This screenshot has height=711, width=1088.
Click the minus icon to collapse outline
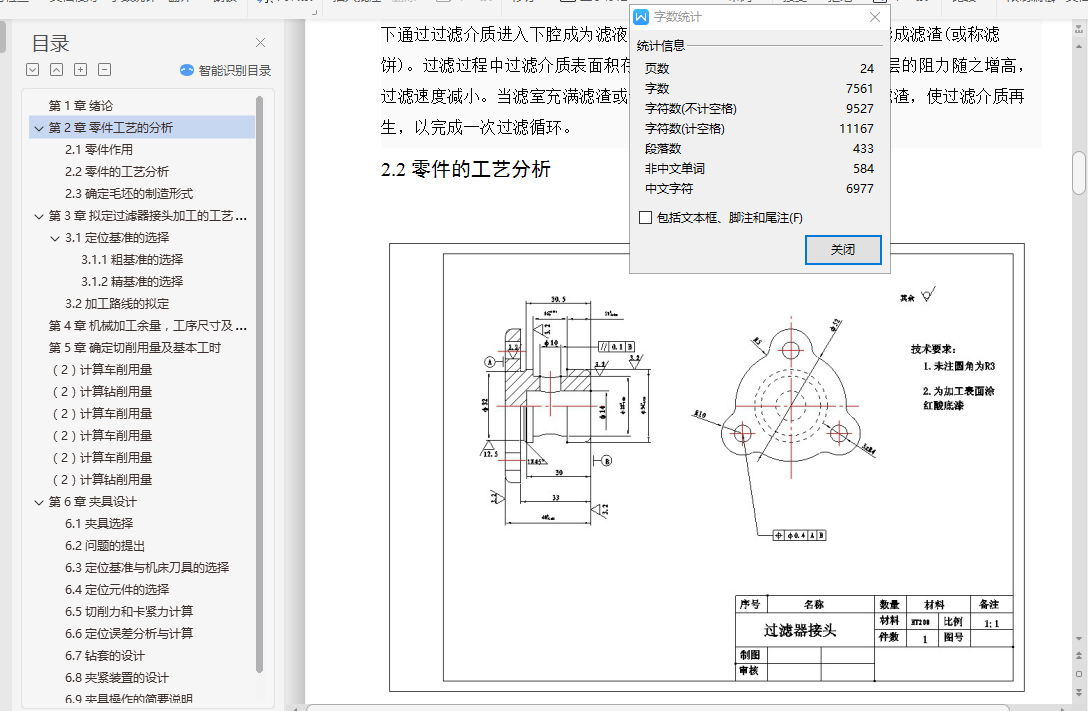105,69
